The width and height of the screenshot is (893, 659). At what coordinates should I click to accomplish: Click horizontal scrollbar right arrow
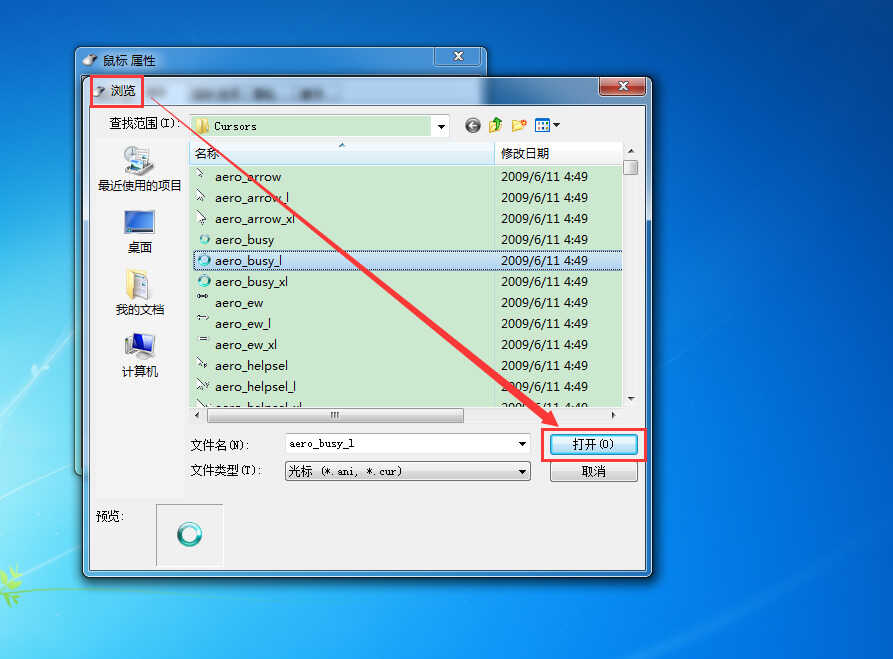click(613, 415)
